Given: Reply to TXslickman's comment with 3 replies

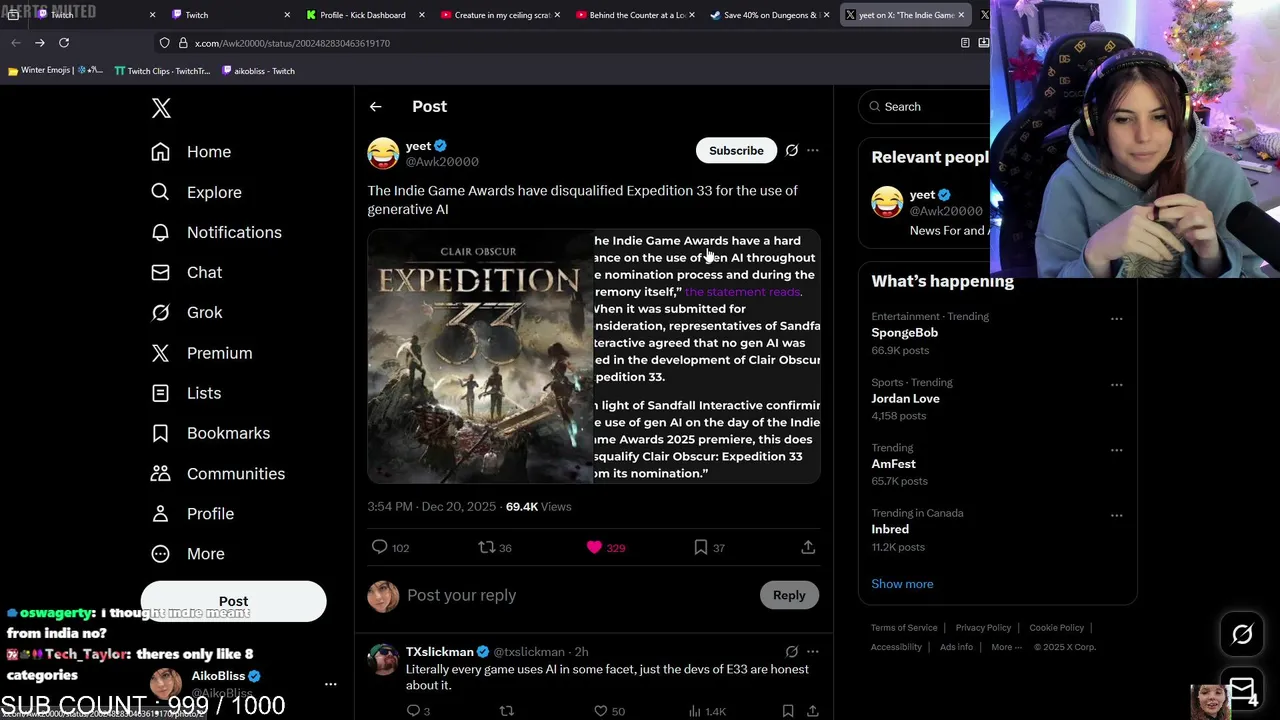Looking at the screenshot, I should point(413,711).
